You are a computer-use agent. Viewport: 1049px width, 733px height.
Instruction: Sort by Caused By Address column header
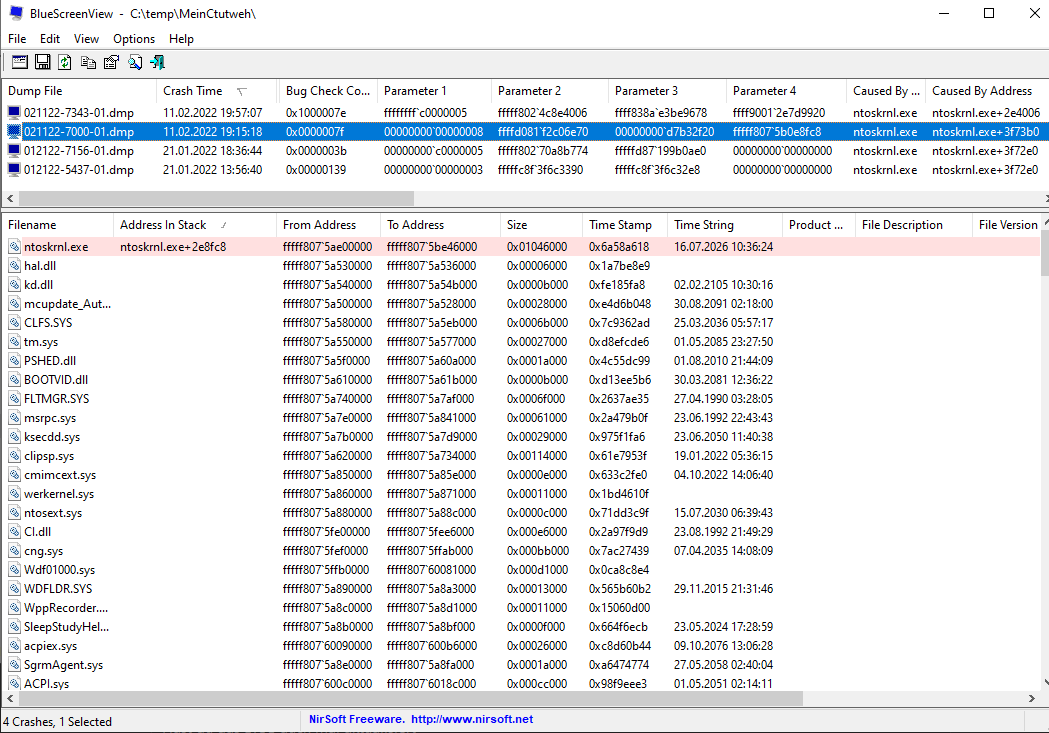pyautogui.click(x=987, y=91)
